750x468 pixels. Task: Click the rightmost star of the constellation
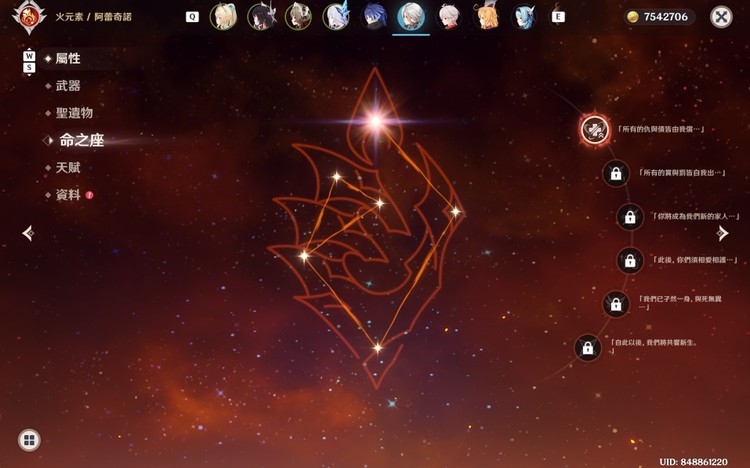coord(455,211)
